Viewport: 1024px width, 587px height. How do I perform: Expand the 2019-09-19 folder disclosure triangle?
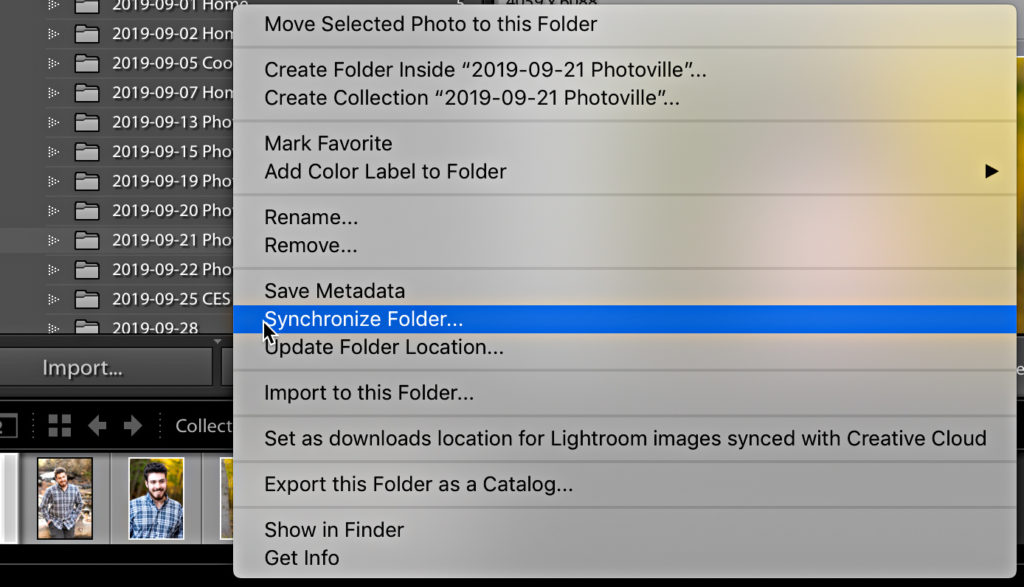[x=54, y=182]
